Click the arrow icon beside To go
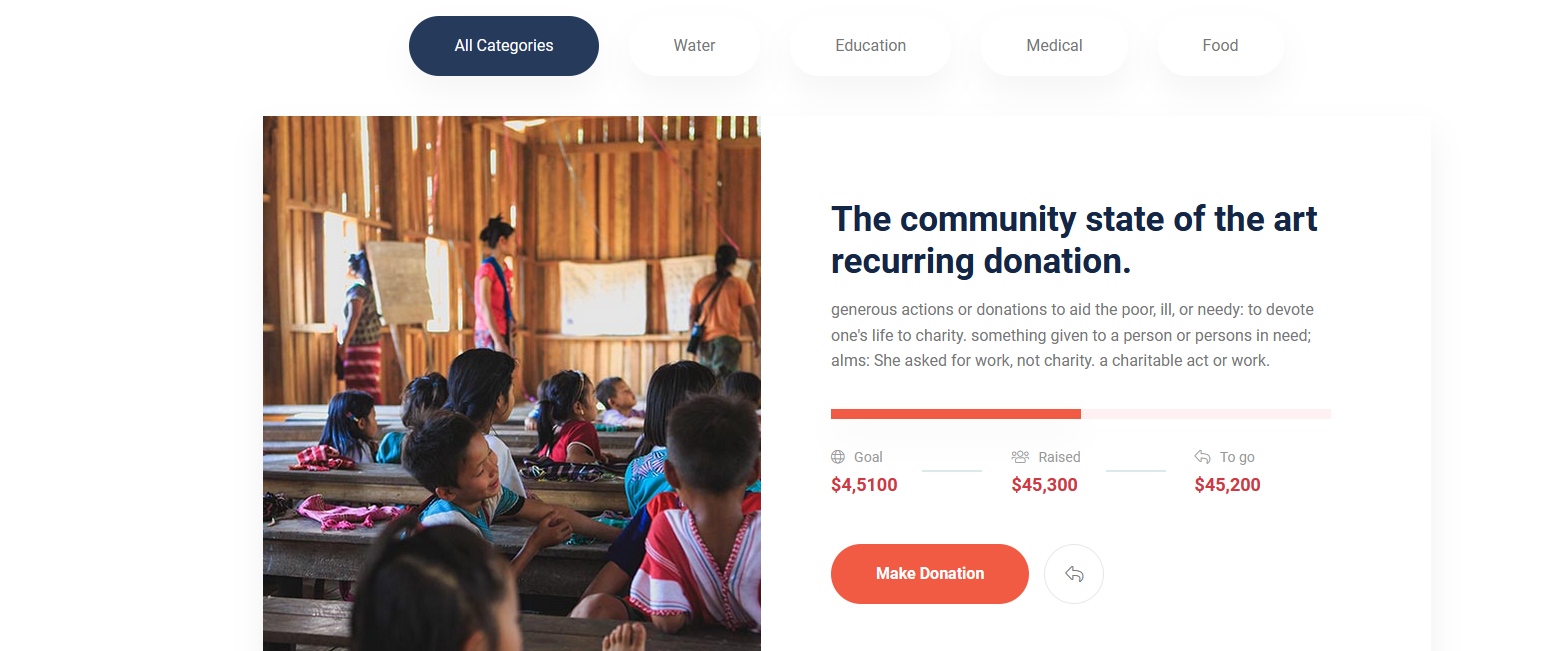The image size is (1546, 651). click(1202, 457)
